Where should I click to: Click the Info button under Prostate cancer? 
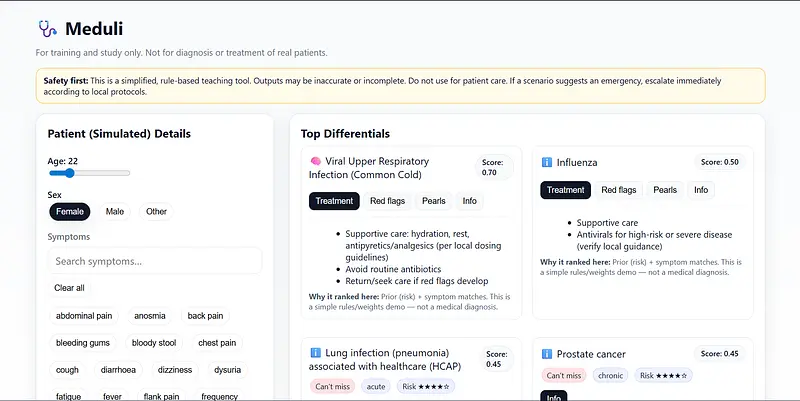pyautogui.click(x=552, y=396)
